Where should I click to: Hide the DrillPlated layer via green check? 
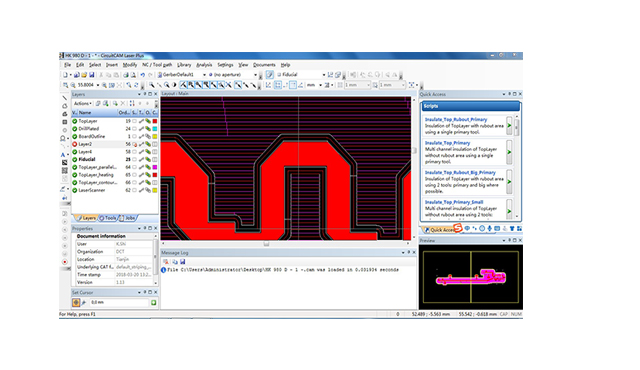click(75, 129)
